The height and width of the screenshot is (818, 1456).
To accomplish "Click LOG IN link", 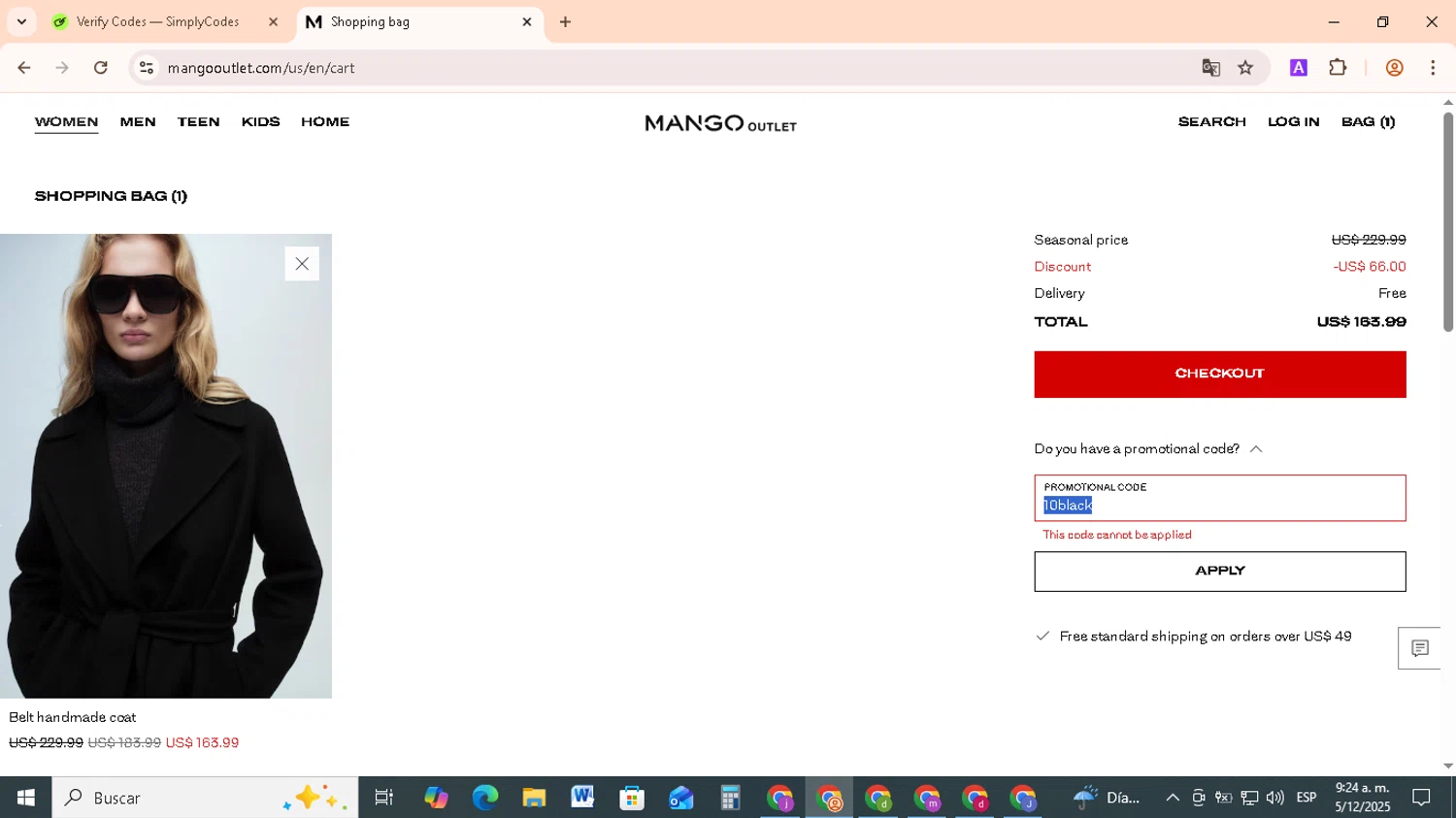I will (x=1293, y=122).
